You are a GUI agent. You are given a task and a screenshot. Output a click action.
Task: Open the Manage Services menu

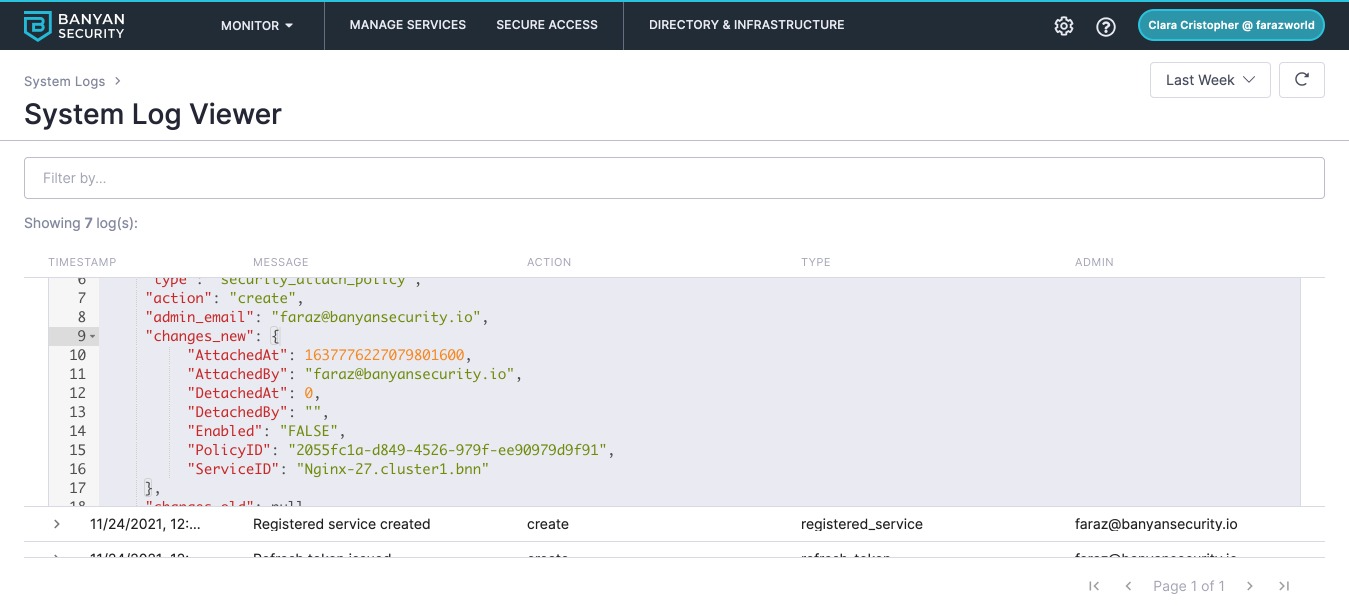pyautogui.click(x=408, y=25)
